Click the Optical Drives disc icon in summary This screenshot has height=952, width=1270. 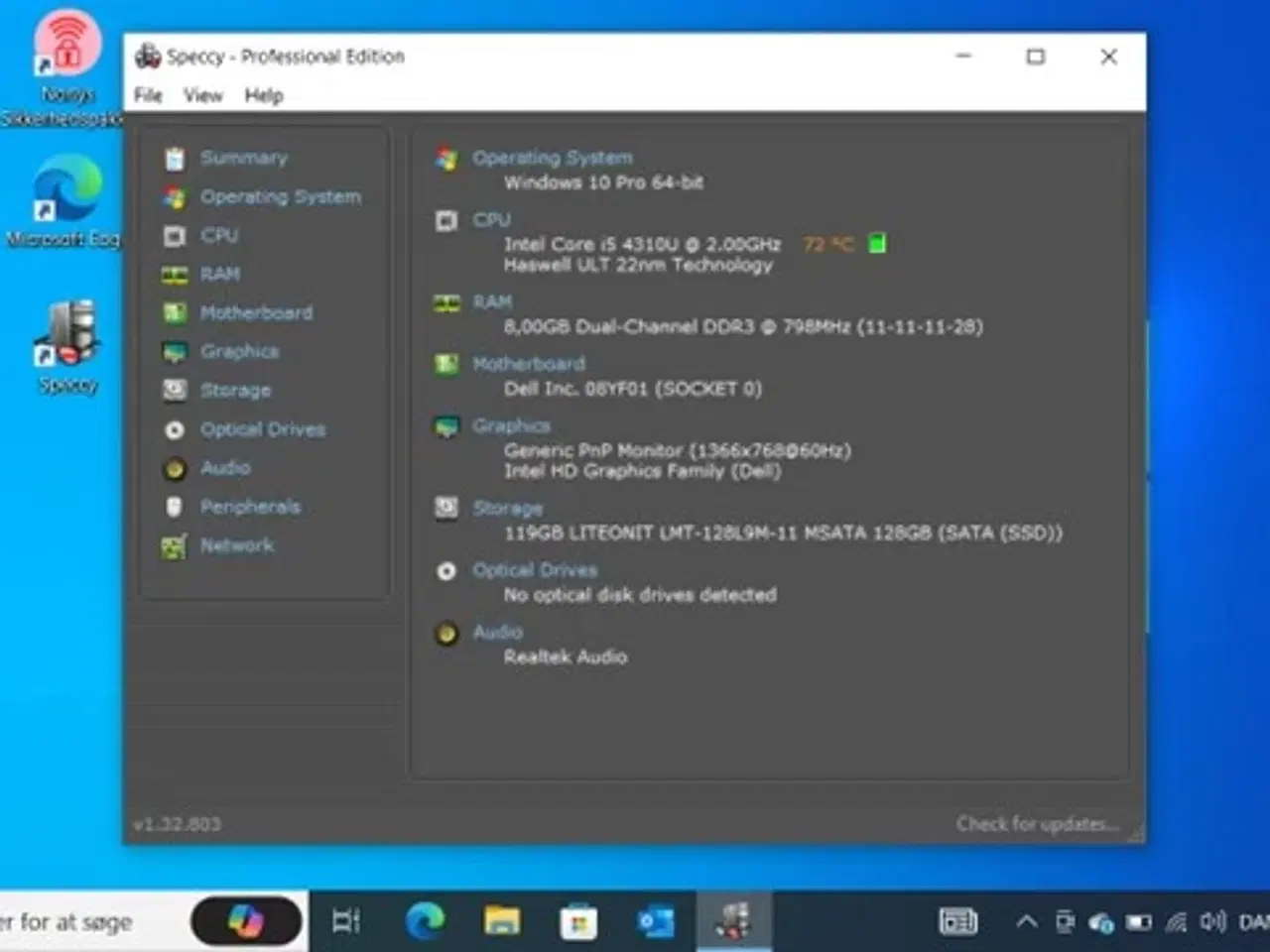click(446, 571)
